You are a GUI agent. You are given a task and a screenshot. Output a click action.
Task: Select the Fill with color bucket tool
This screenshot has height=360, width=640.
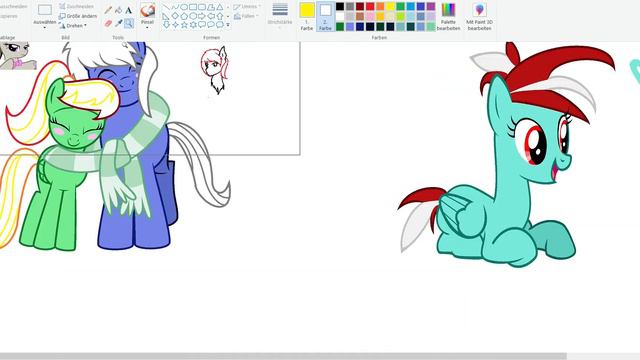click(119, 10)
